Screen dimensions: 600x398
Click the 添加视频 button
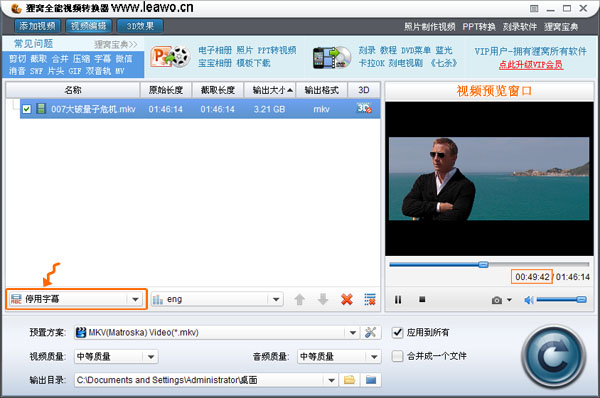tap(38, 26)
